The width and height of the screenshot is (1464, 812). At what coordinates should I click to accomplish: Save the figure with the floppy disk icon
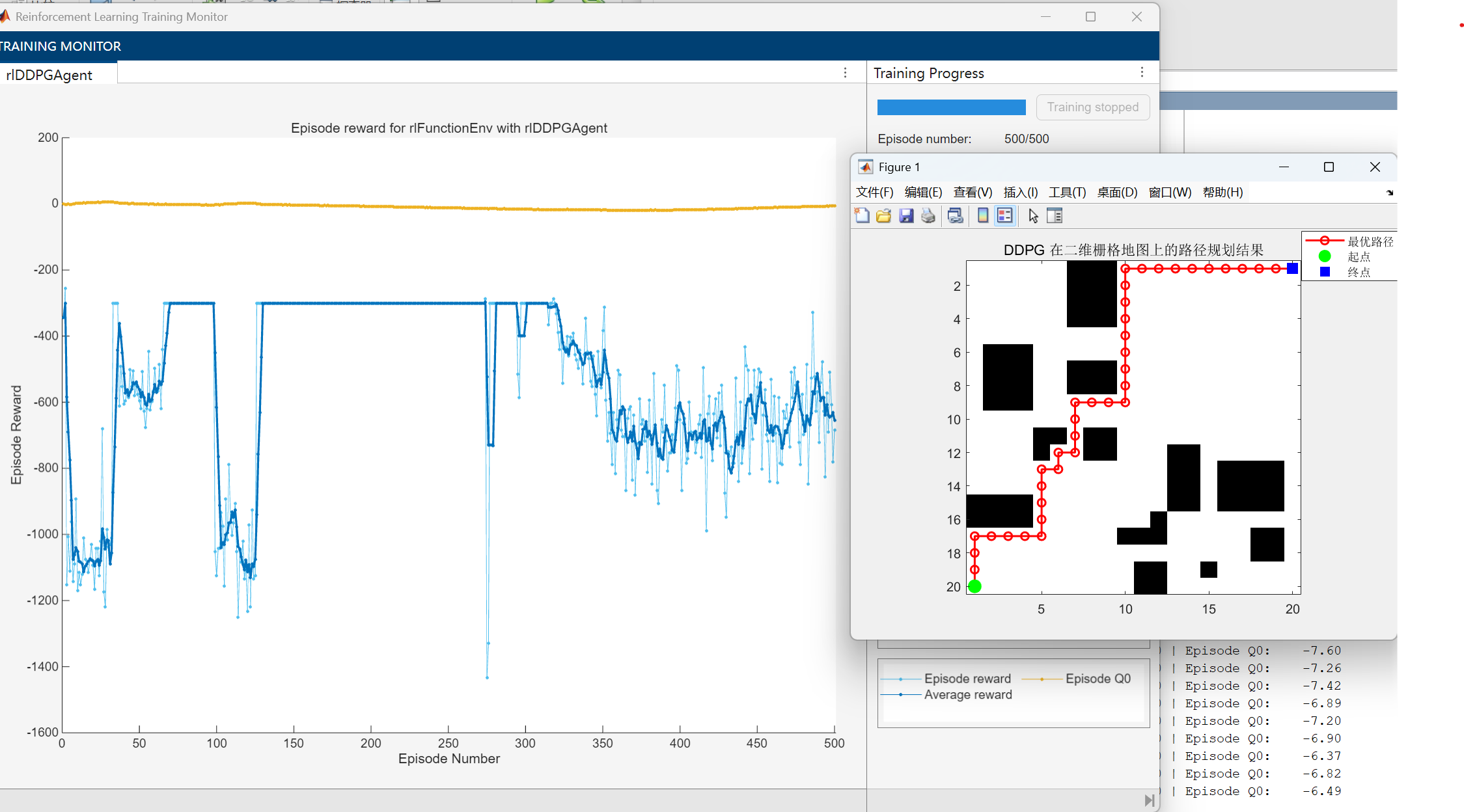(906, 216)
